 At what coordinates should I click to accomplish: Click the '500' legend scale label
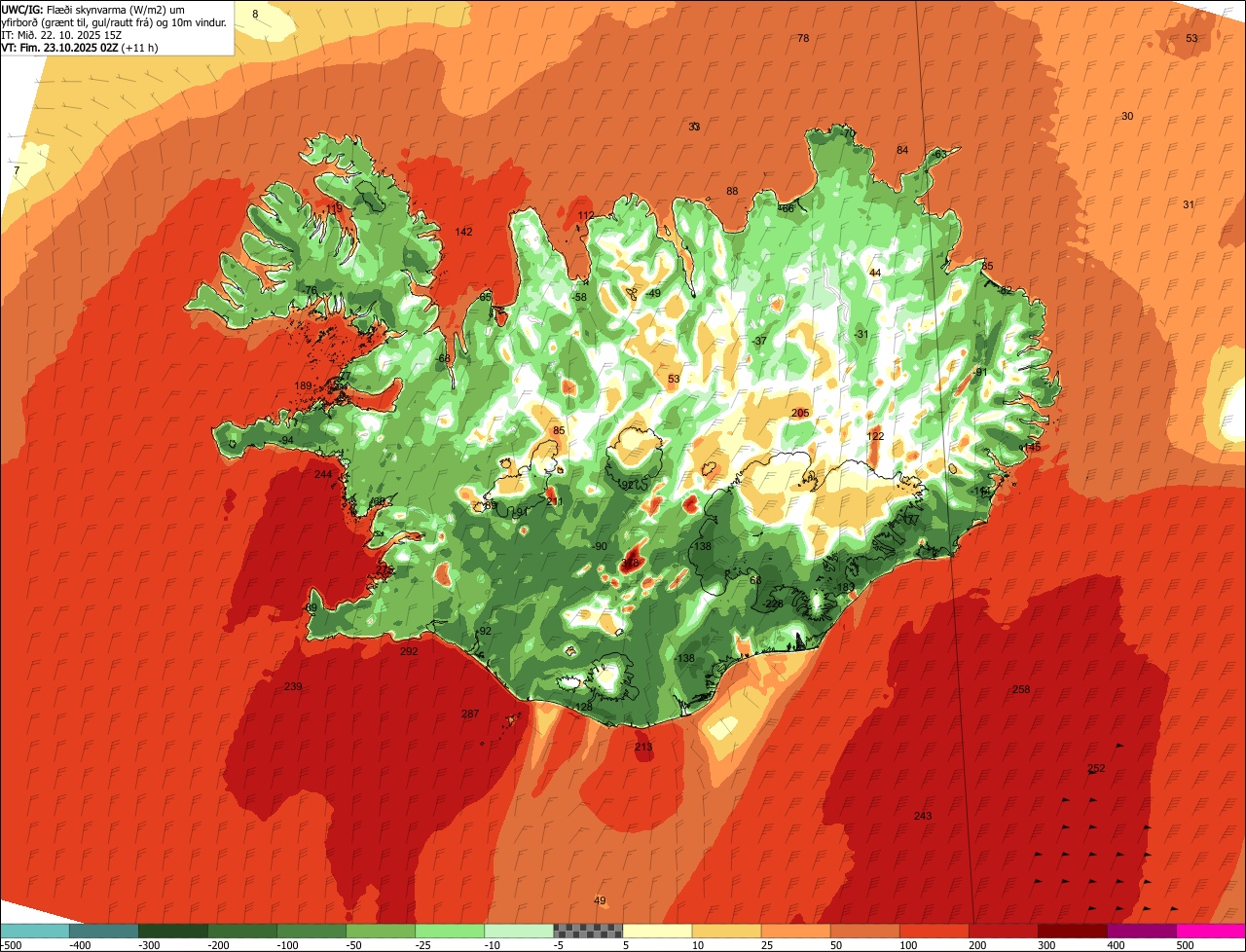[x=1185, y=945]
